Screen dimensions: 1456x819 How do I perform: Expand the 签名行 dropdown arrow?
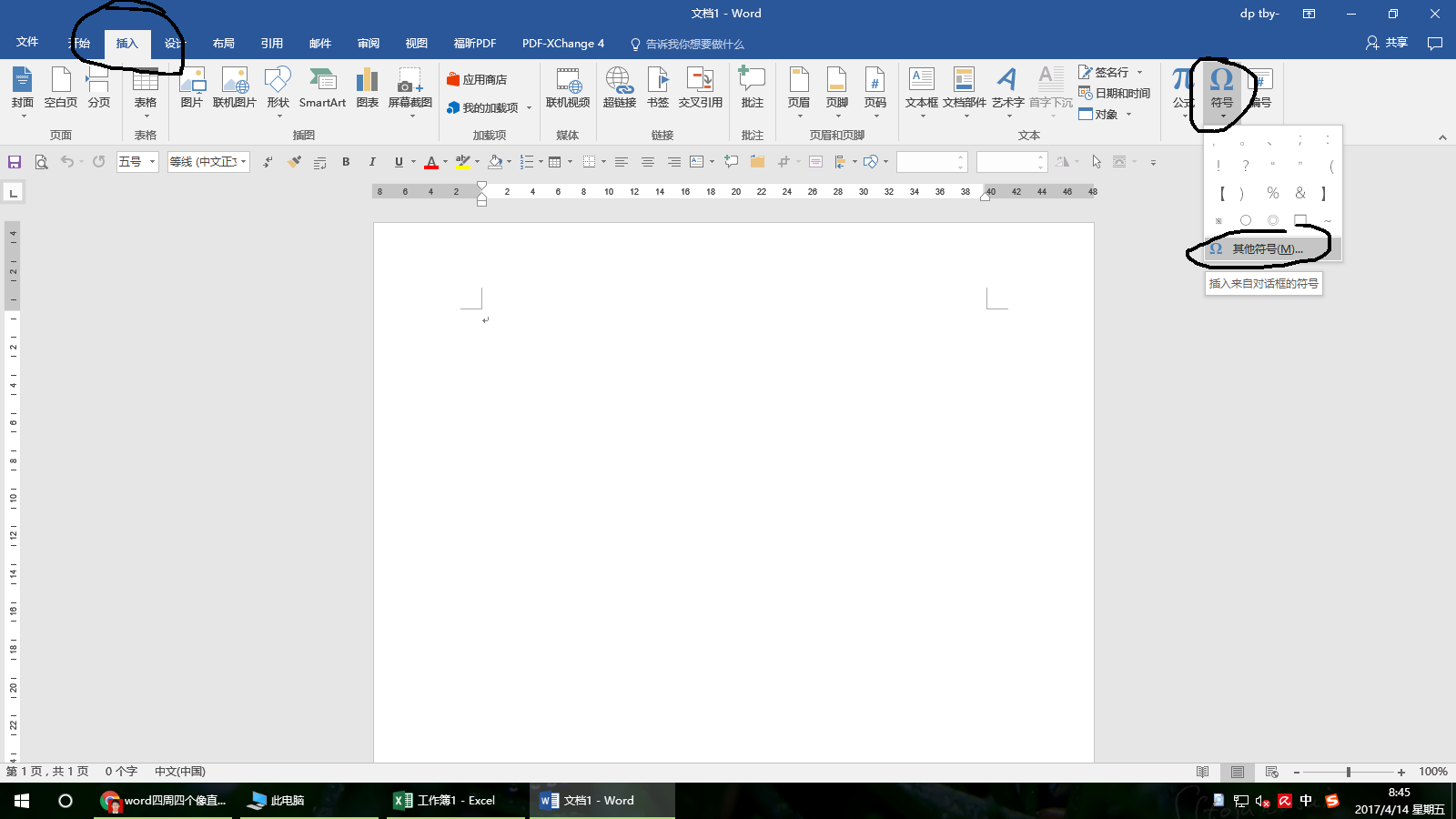coord(1139,72)
